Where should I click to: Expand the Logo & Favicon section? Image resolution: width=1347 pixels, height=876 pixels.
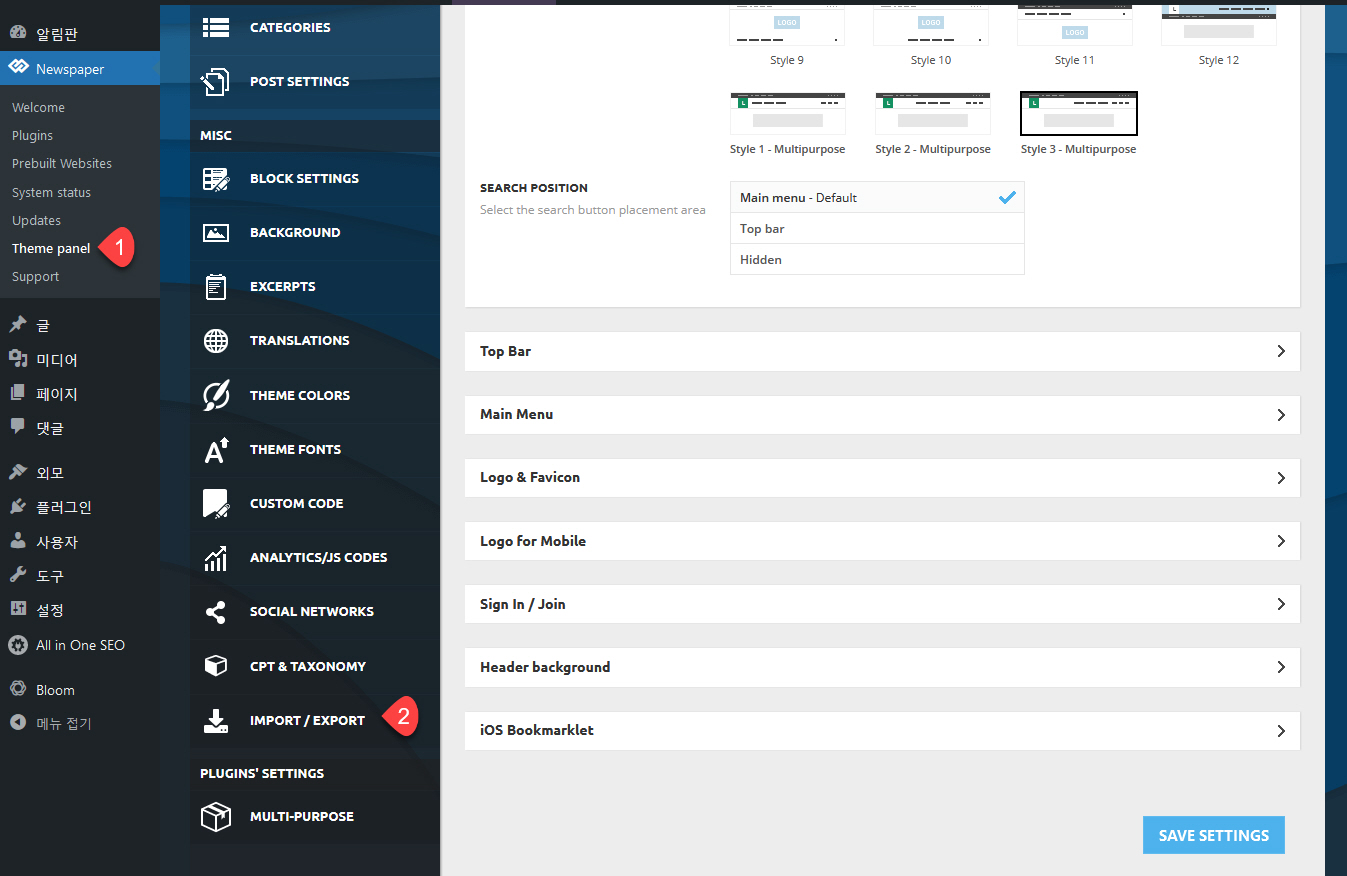pyautogui.click(x=882, y=477)
